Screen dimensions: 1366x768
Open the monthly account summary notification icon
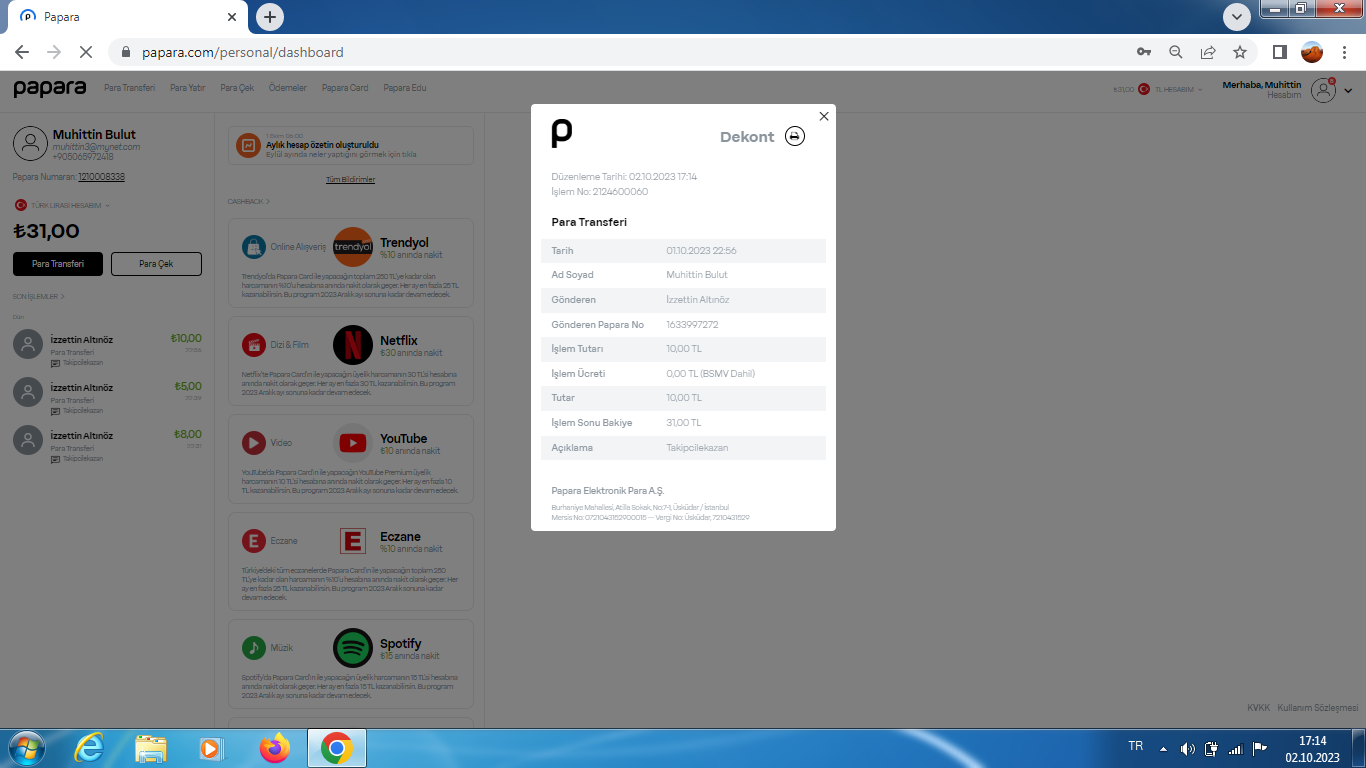[x=247, y=146]
